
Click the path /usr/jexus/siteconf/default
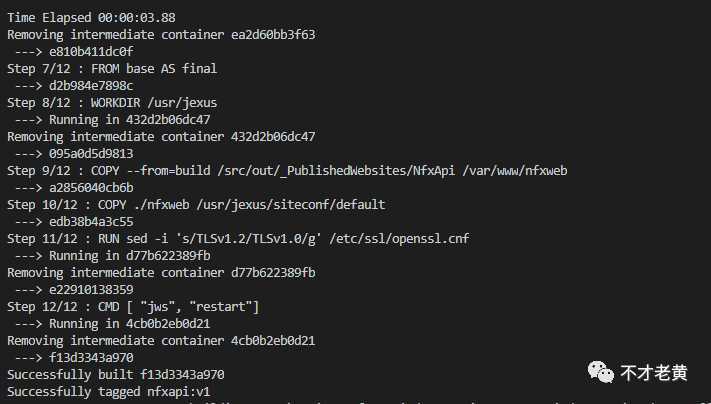click(291, 205)
